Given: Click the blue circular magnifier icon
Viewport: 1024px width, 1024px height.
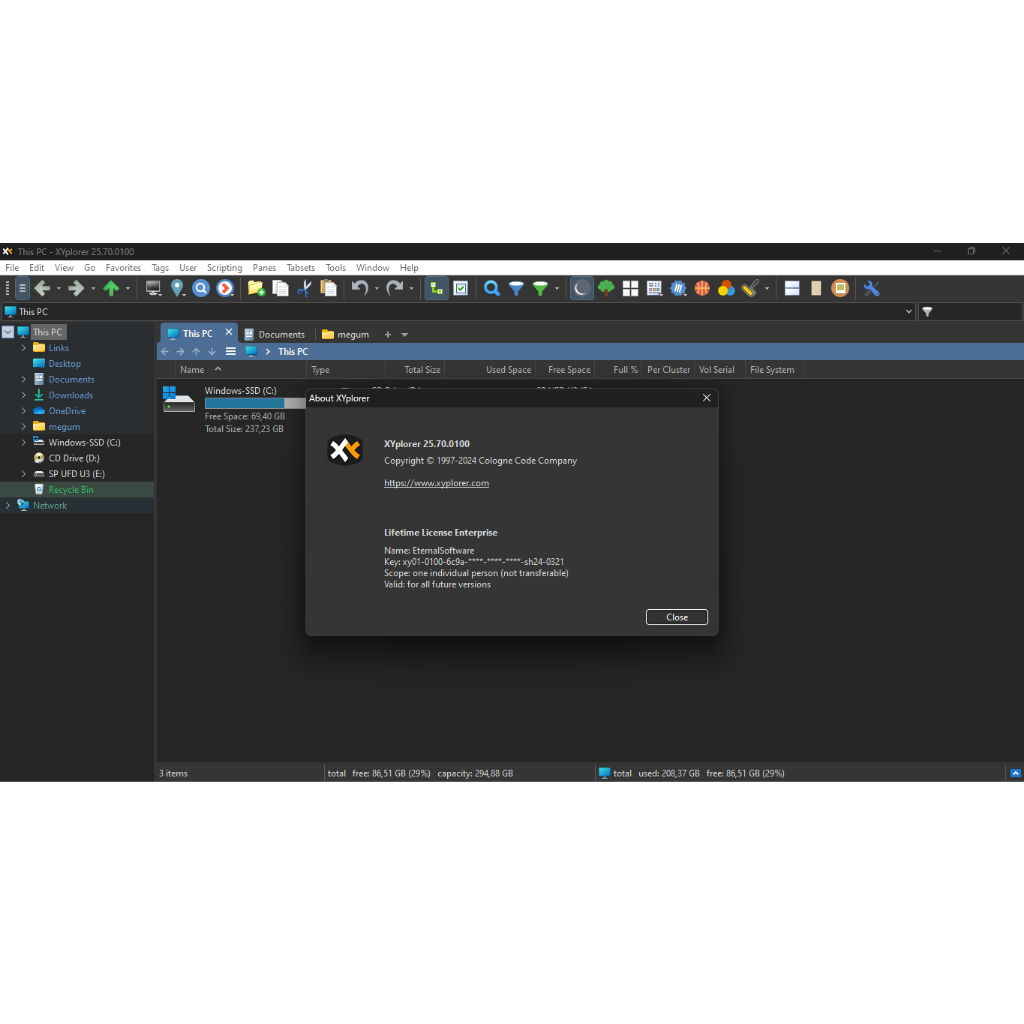Looking at the screenshot, I should click(201, 289).
